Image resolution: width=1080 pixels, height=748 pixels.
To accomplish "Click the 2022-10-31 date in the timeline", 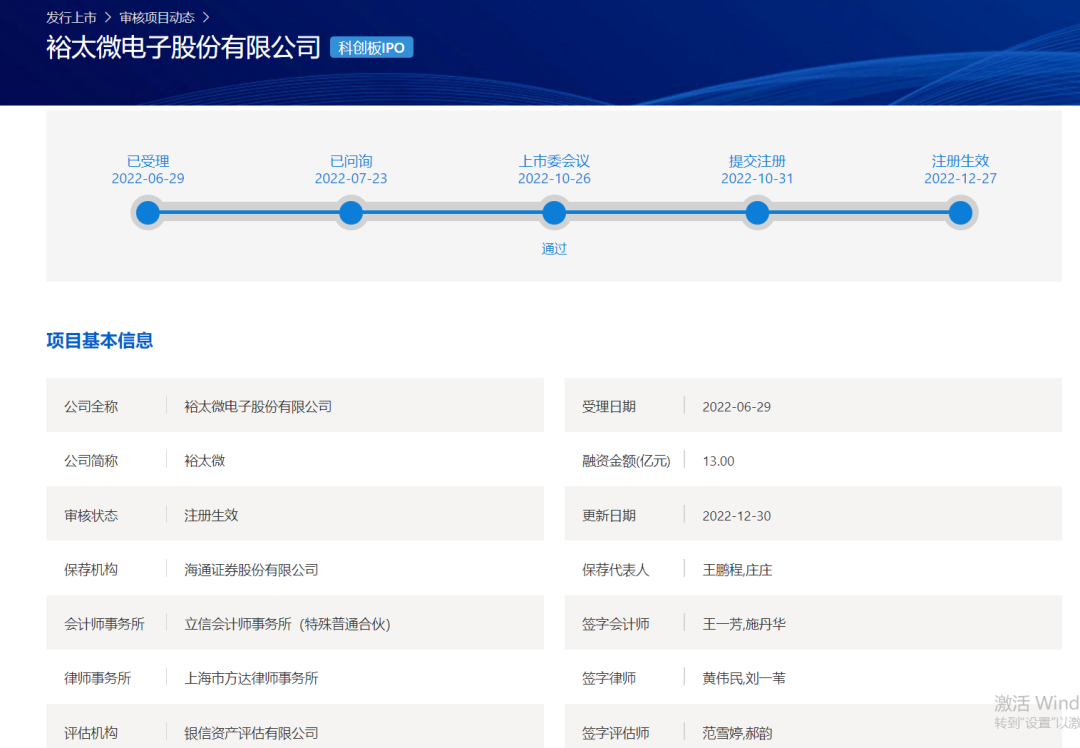I will (x=757, y=179).
